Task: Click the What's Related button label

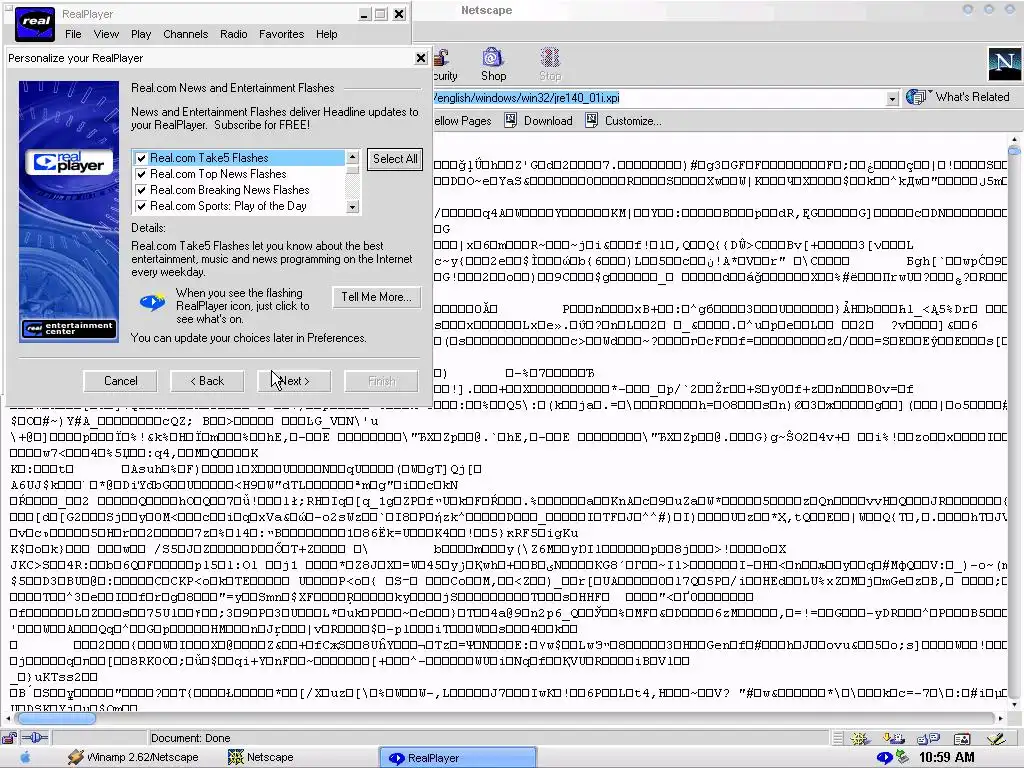Action: click(972, 97)
